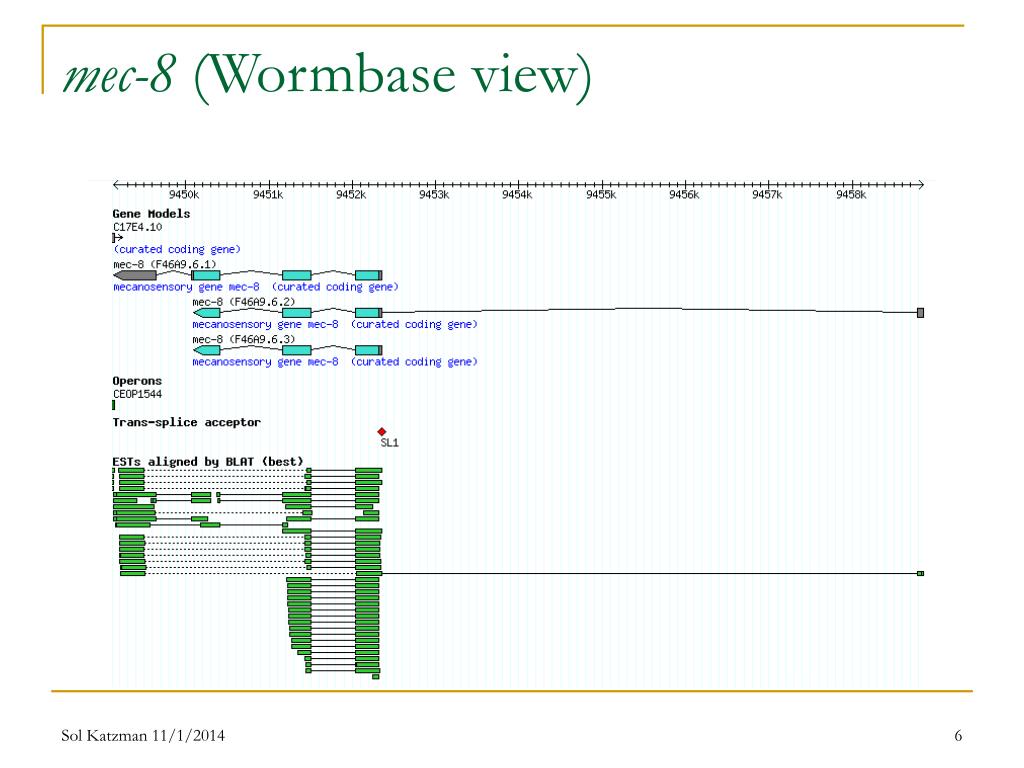This screenshot has width=1024, height=768.
Task: Click the F46A9.6.3 mecanosensory gene description
Action: coord(334,362)
